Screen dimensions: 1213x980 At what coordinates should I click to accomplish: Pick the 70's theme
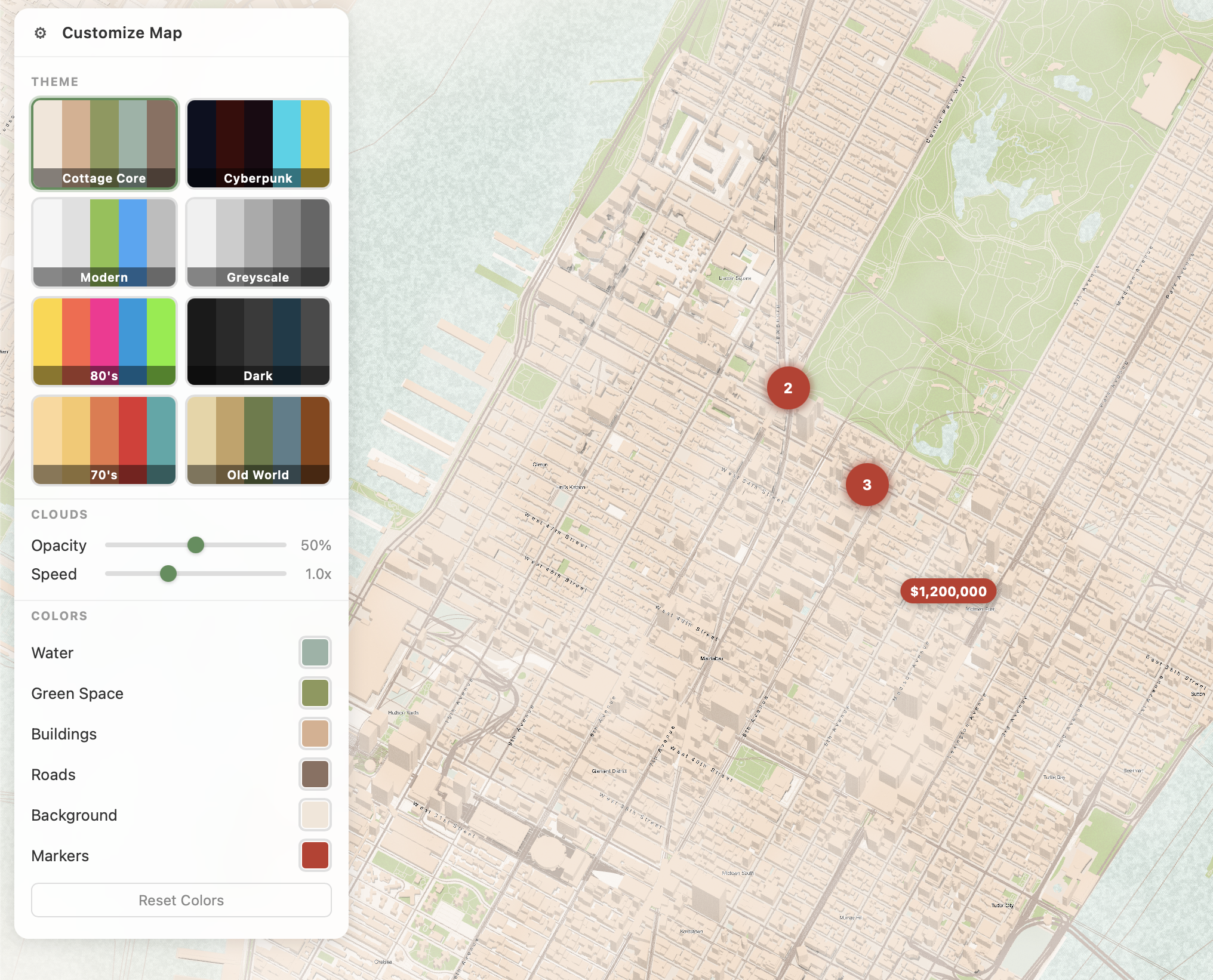coord(104,440)
